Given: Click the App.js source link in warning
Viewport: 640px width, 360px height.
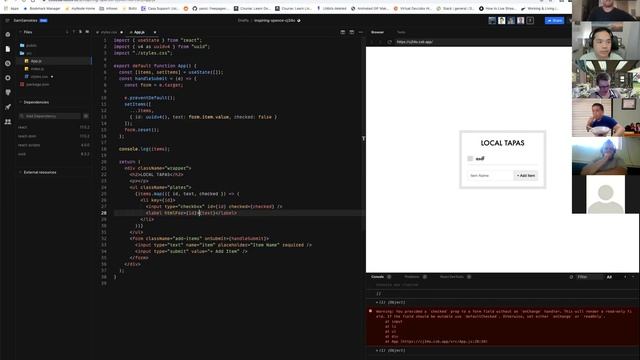Looking at the screenshot, I should point(444,342).
